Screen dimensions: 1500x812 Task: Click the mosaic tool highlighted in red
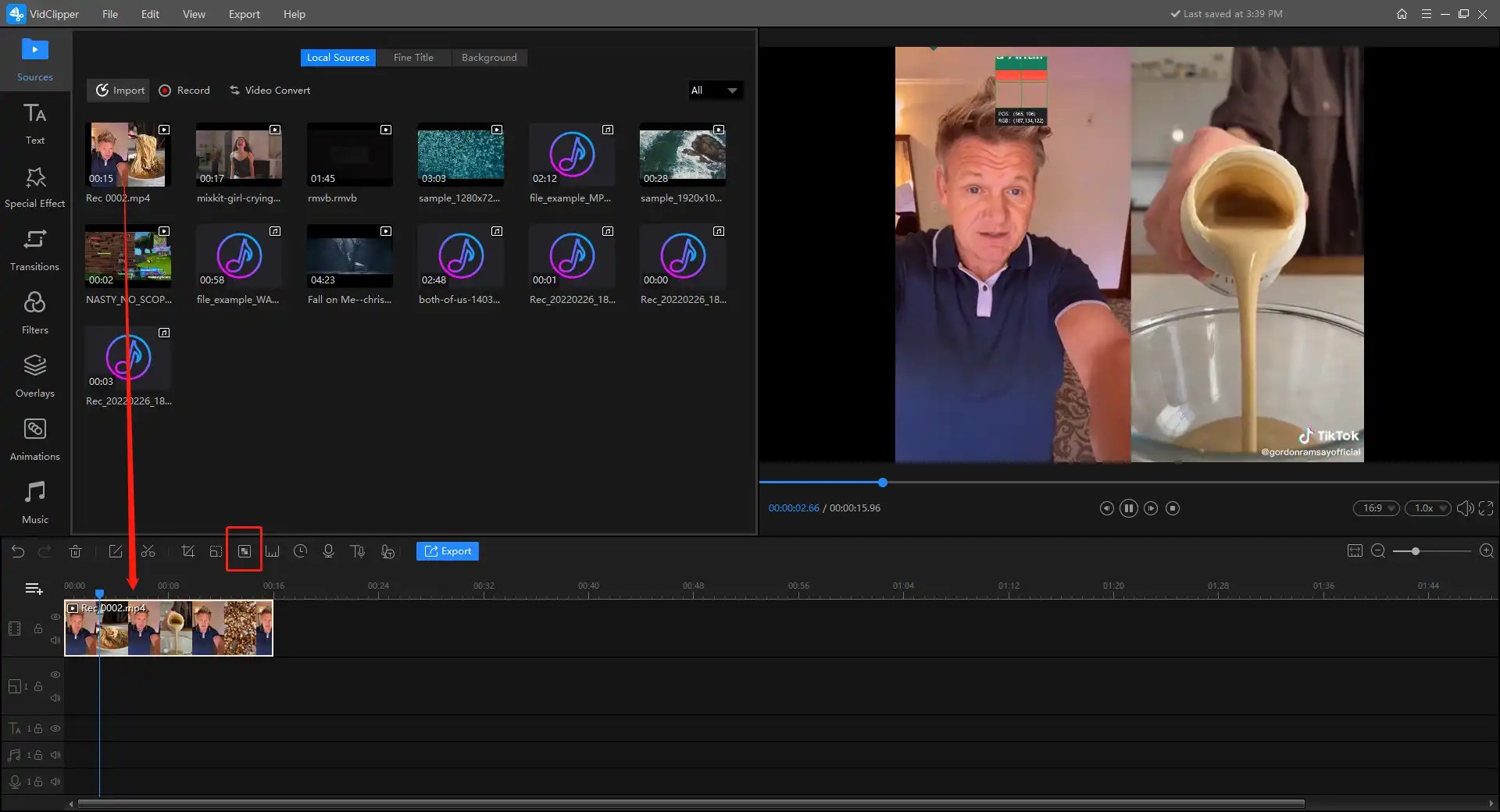[244, 551]
